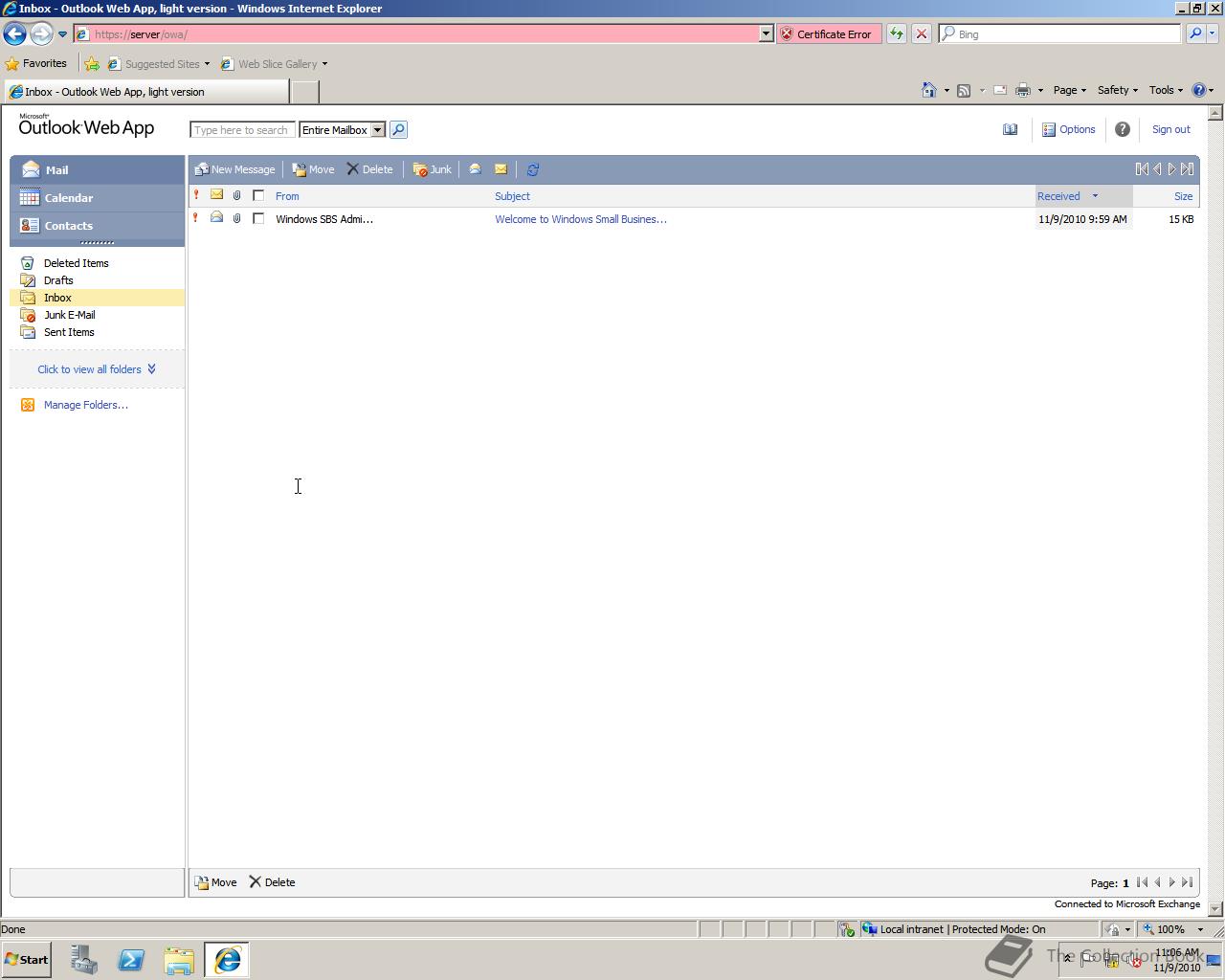1225x980 pixels.
Task: Click Move in the top toolbar
Action: point(313,169)
